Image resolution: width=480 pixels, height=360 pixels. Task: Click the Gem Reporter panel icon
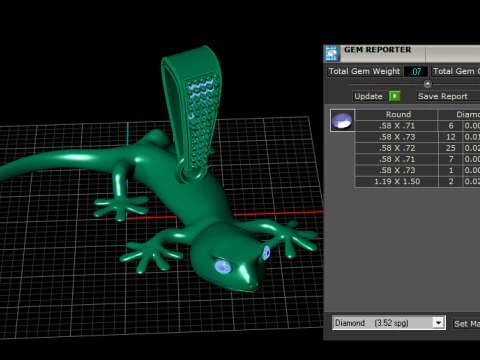tap(331, 54)
